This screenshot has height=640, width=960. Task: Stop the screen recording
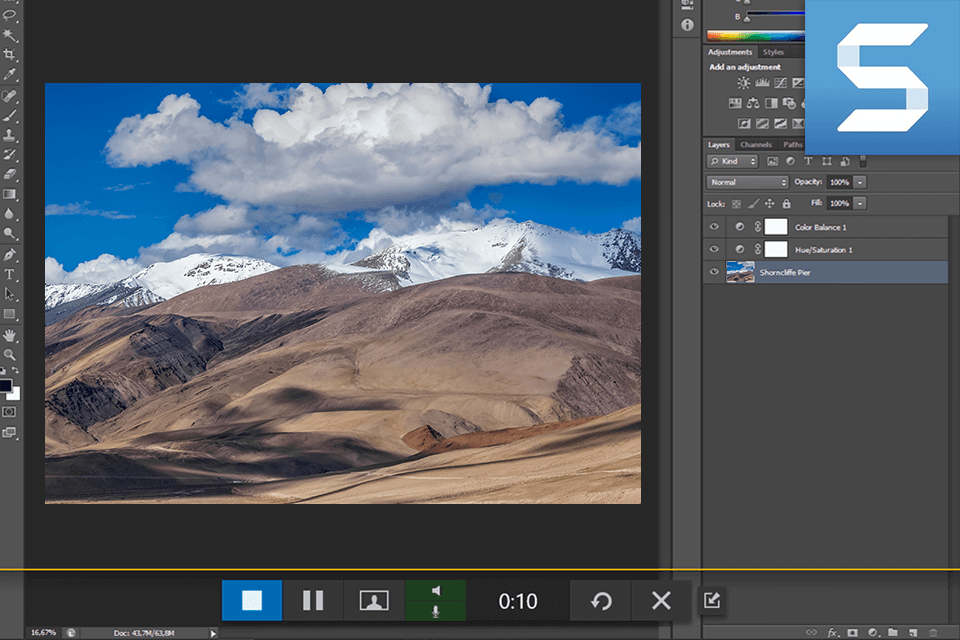(252, 600)
